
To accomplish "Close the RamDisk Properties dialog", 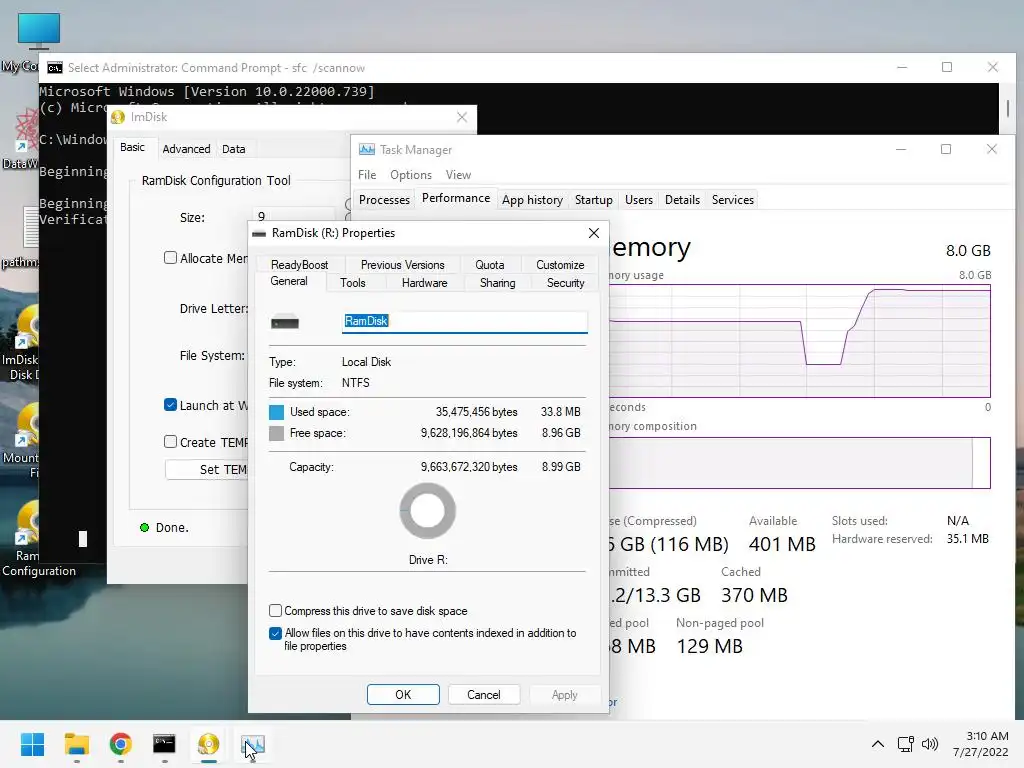I will coord(594,233).
